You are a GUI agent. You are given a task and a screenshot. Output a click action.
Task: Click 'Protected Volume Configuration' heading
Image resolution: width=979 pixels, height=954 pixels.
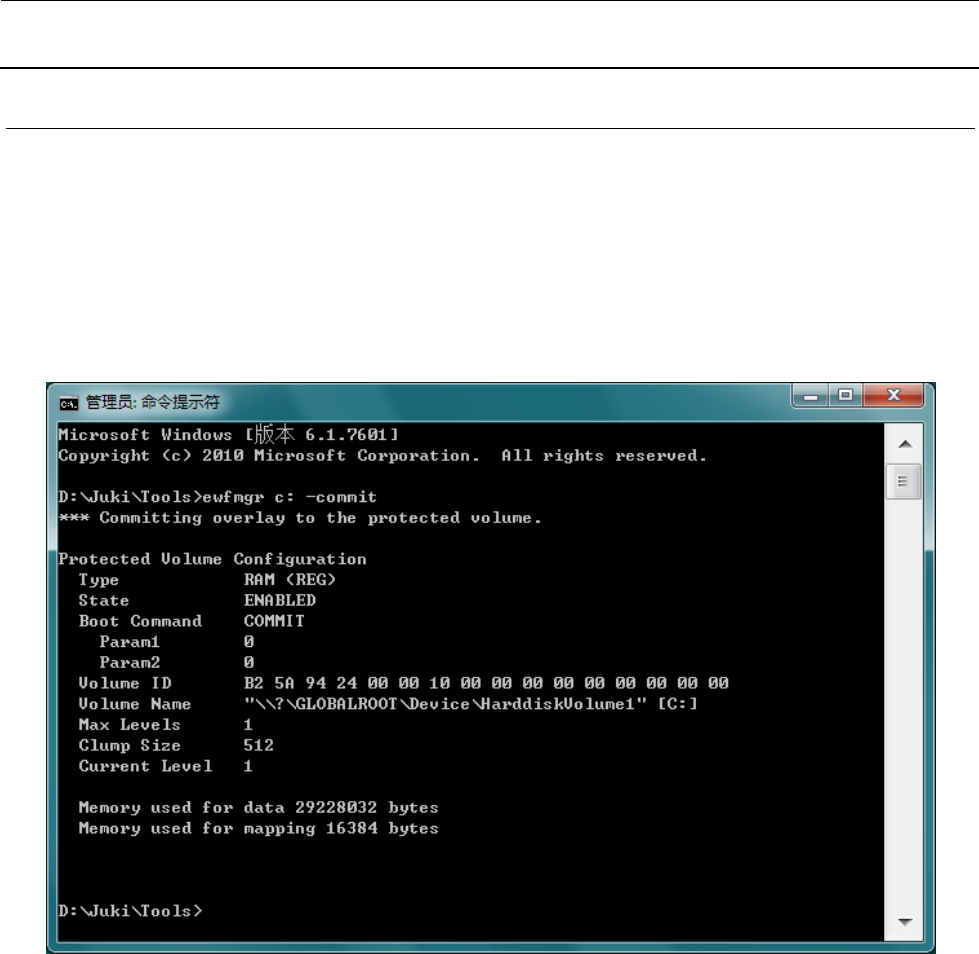[212, 559]
